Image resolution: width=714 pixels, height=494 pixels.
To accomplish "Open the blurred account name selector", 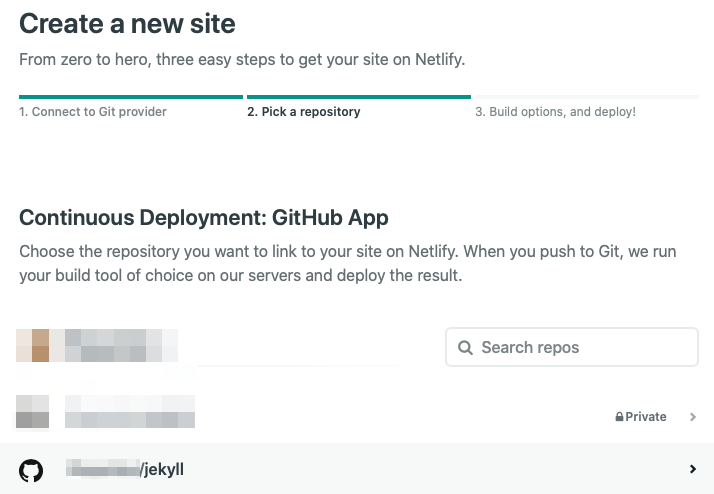I will click(120, 346).
